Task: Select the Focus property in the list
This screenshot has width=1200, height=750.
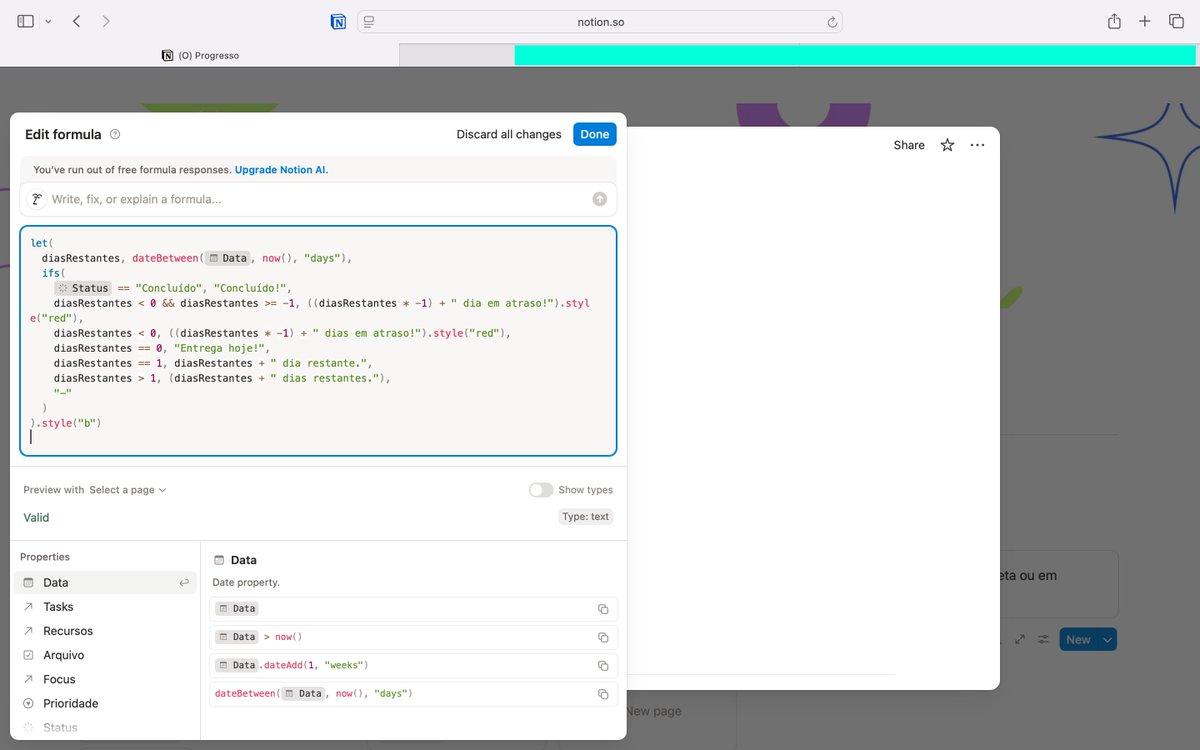Action: [105, 679]
